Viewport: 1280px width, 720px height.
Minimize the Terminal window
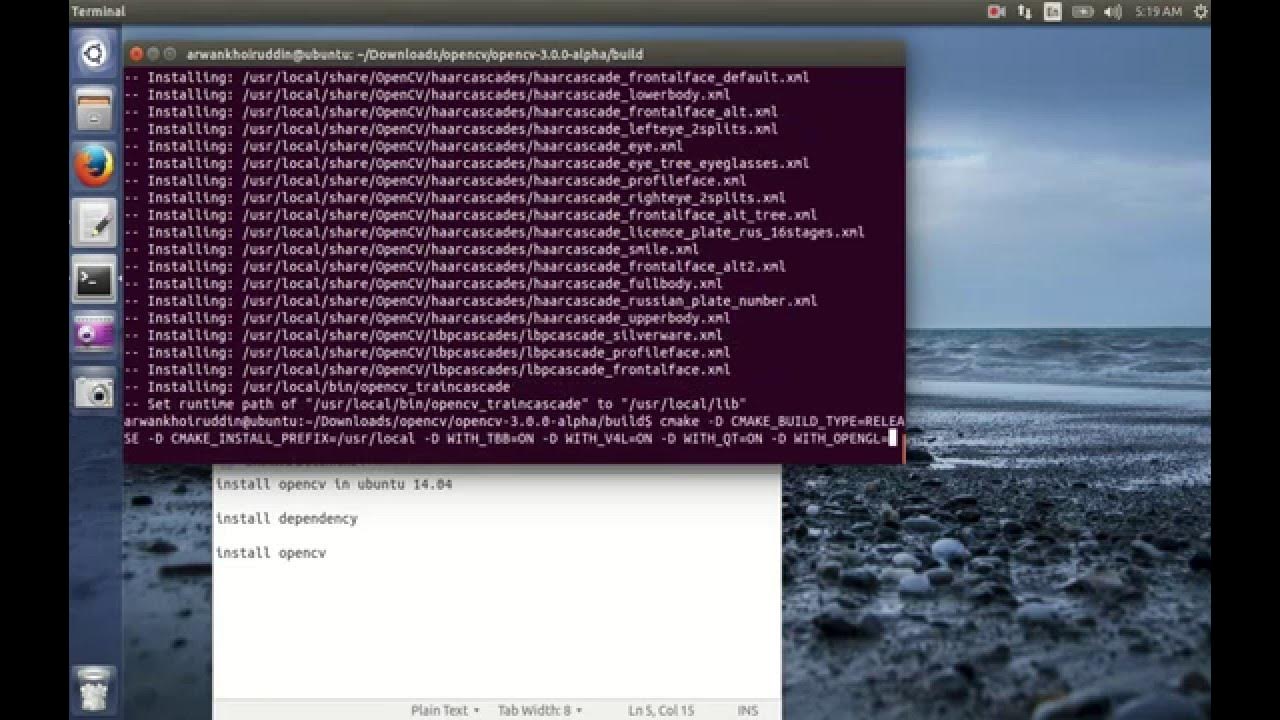[x=153, y=54]
